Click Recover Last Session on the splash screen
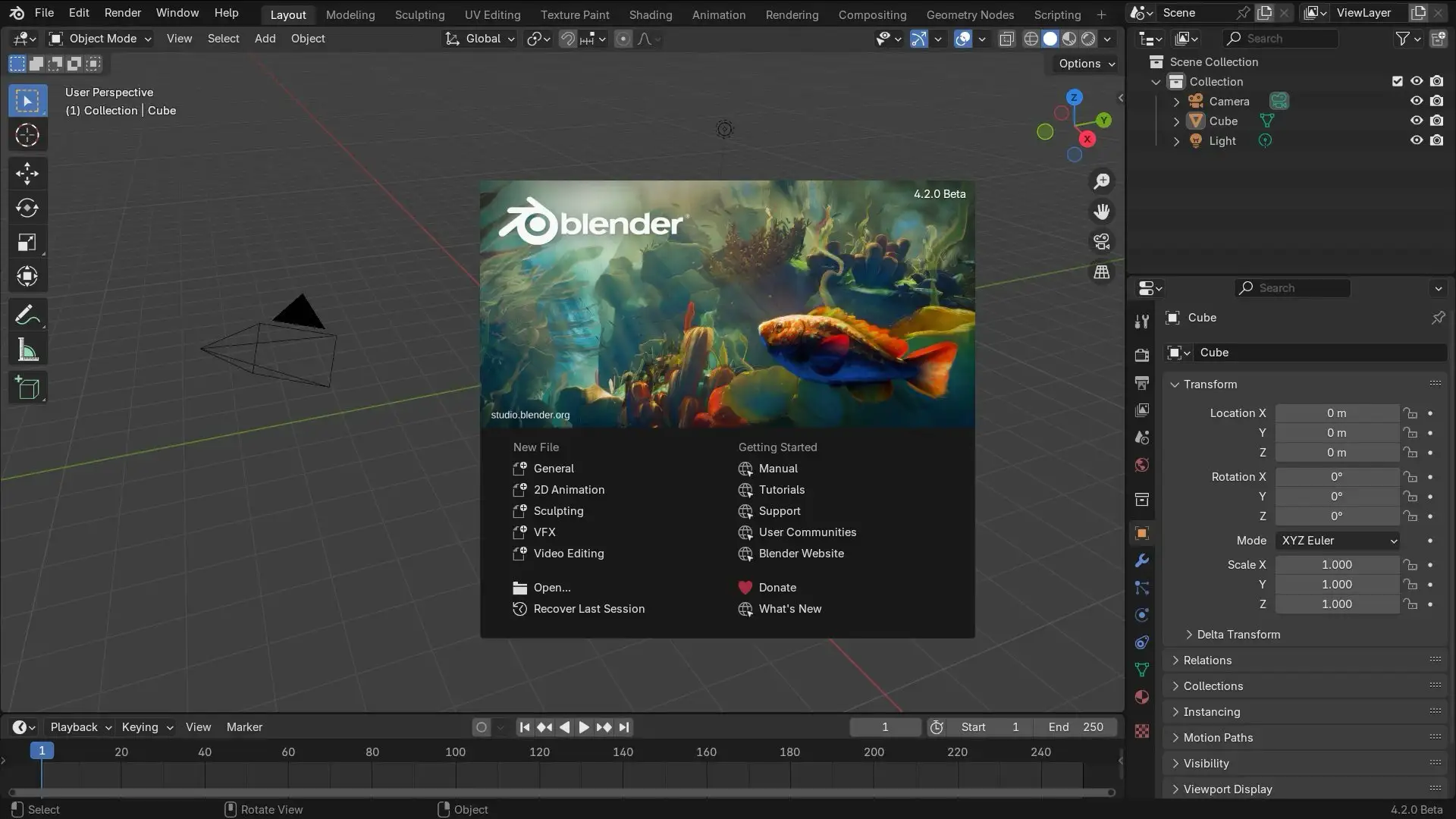This screenshot has height=819, width=1456. point(588,608)
